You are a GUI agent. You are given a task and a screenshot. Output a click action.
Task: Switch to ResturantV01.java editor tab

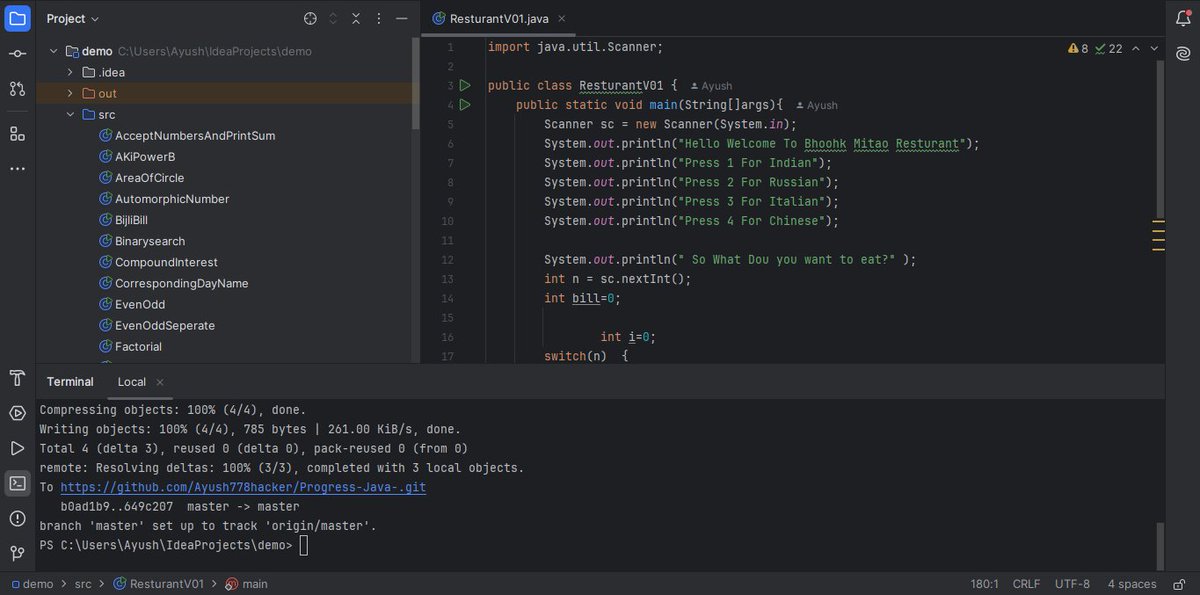498,18
